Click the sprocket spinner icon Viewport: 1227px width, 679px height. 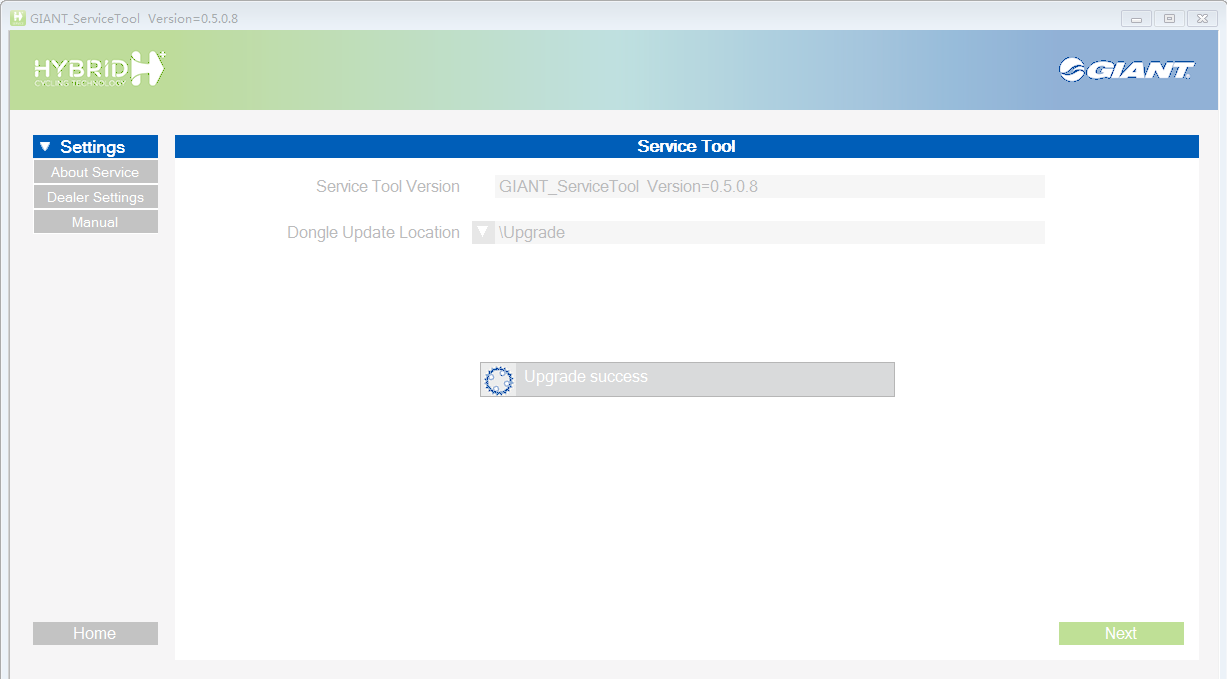coord(499,380)
